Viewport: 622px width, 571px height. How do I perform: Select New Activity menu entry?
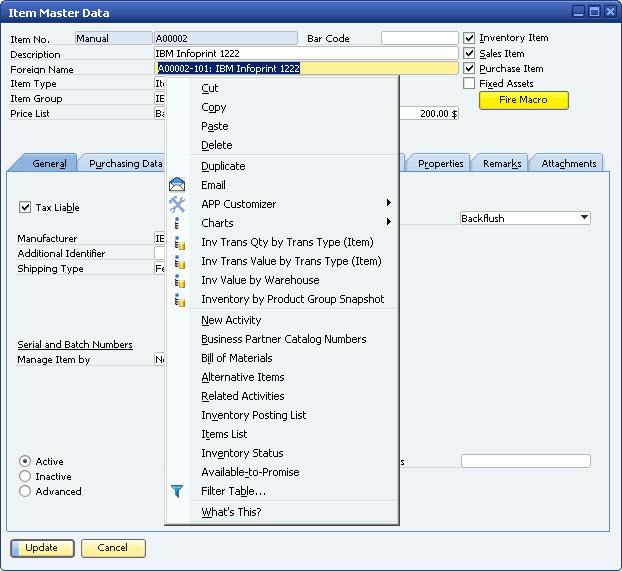coord(231,320)
